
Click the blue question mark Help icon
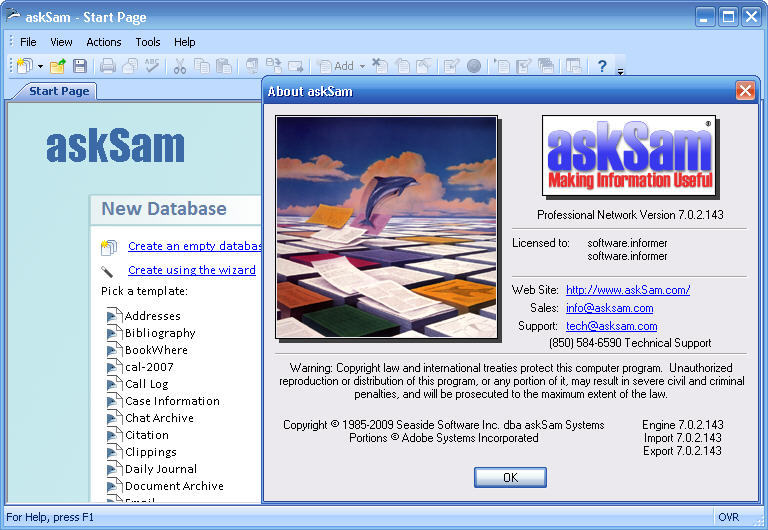click(x=602, y=66)
